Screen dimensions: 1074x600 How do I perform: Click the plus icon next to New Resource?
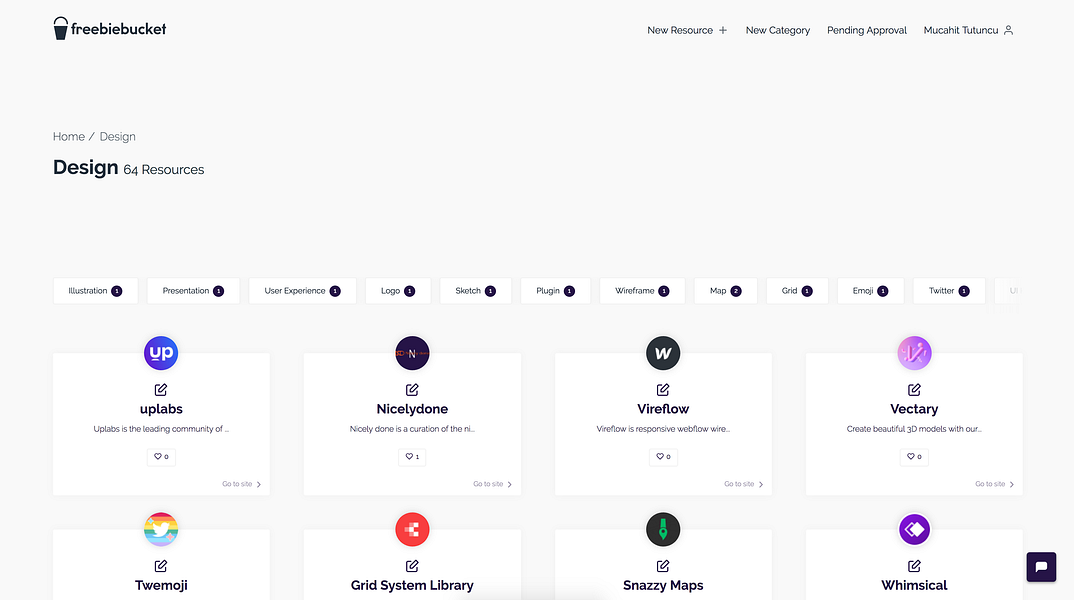coord(723,30)
